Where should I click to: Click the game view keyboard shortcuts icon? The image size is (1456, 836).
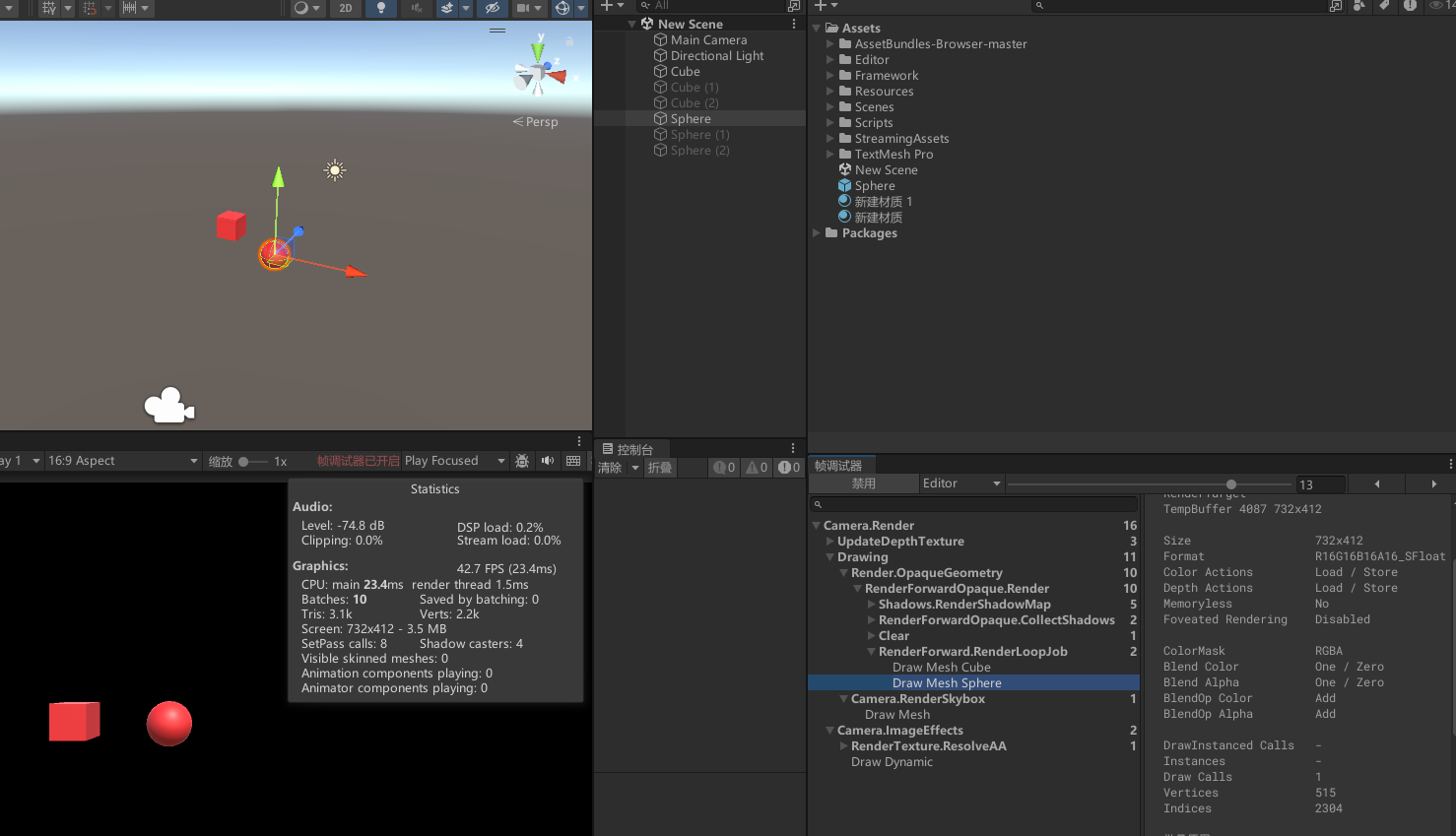click(x=573, y=461)
